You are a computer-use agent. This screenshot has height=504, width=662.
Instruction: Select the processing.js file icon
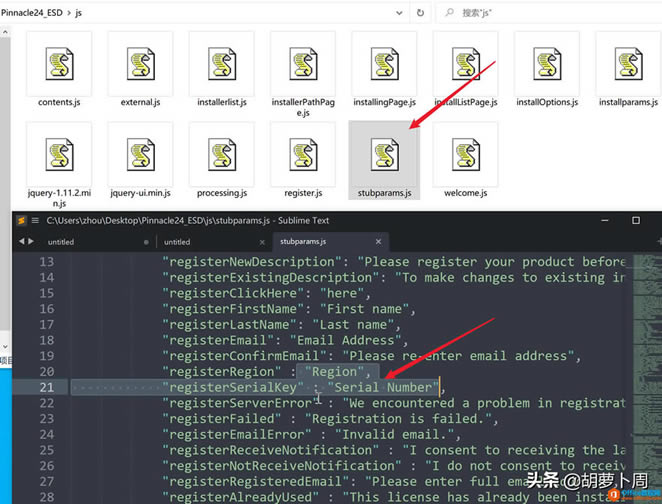pos(222,154)
